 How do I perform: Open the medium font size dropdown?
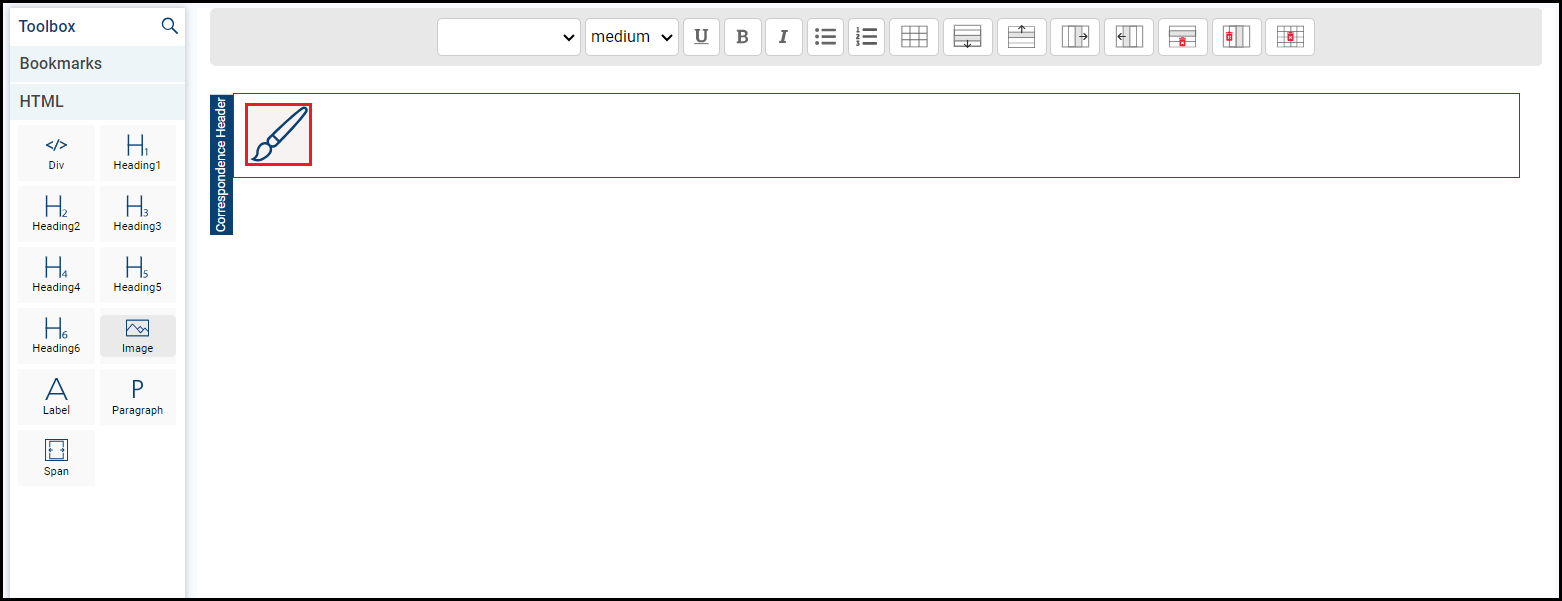pyautogui.click(x=632, y=37)
